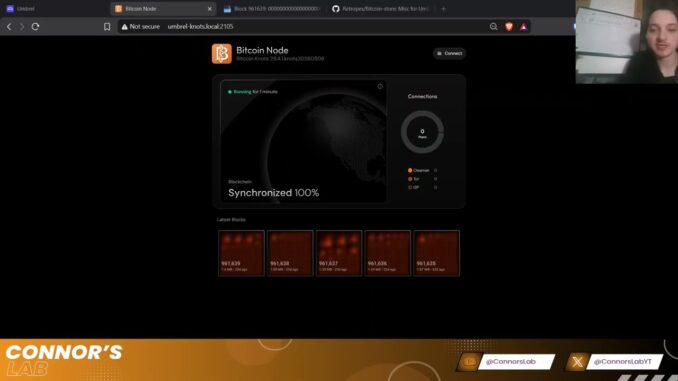Switch to the Block 961639 tab
This screenshot has height=381, width=678.
[x=272, y=9]
